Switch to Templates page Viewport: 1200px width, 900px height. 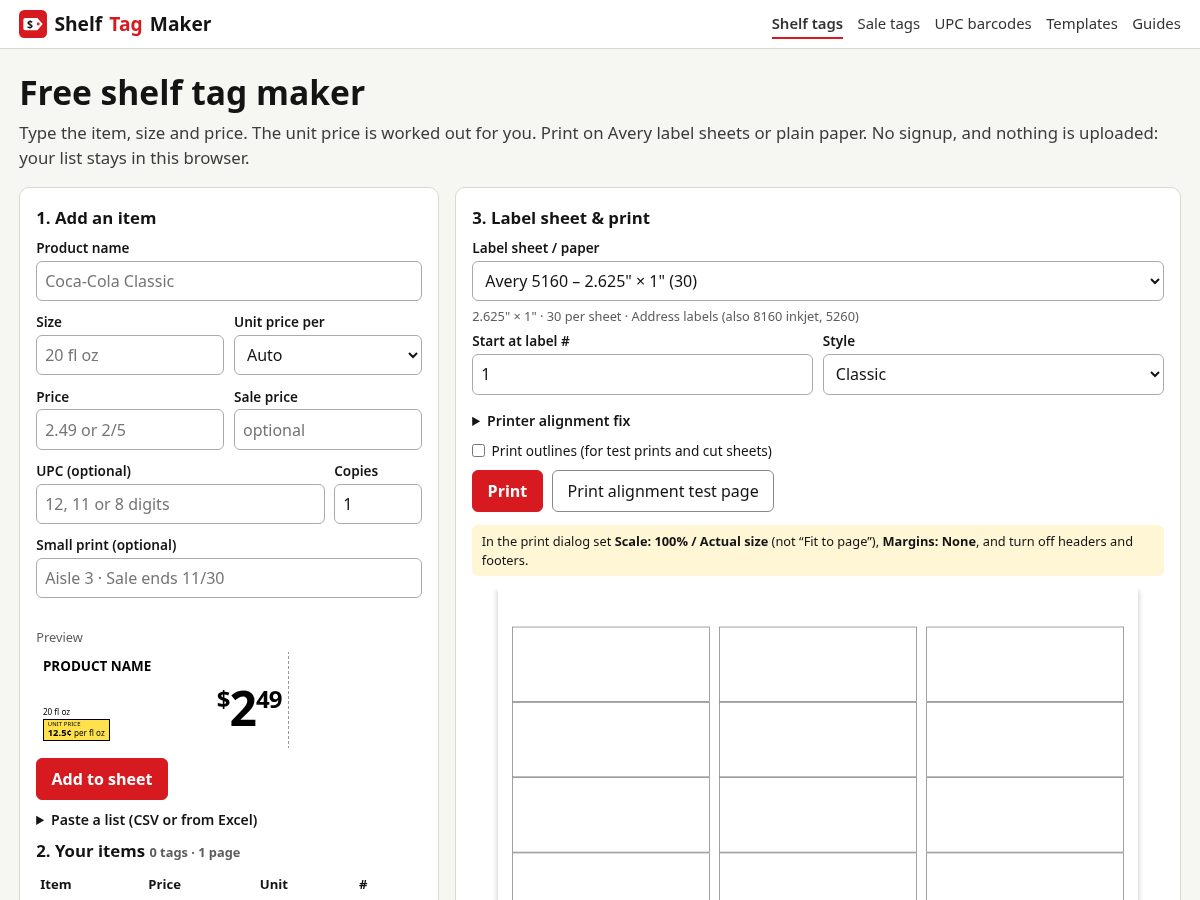[x=1082, y=24]
